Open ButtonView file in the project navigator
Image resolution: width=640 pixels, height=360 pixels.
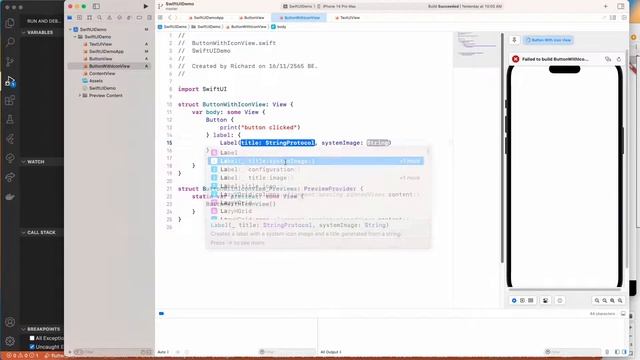coord(100,59)
